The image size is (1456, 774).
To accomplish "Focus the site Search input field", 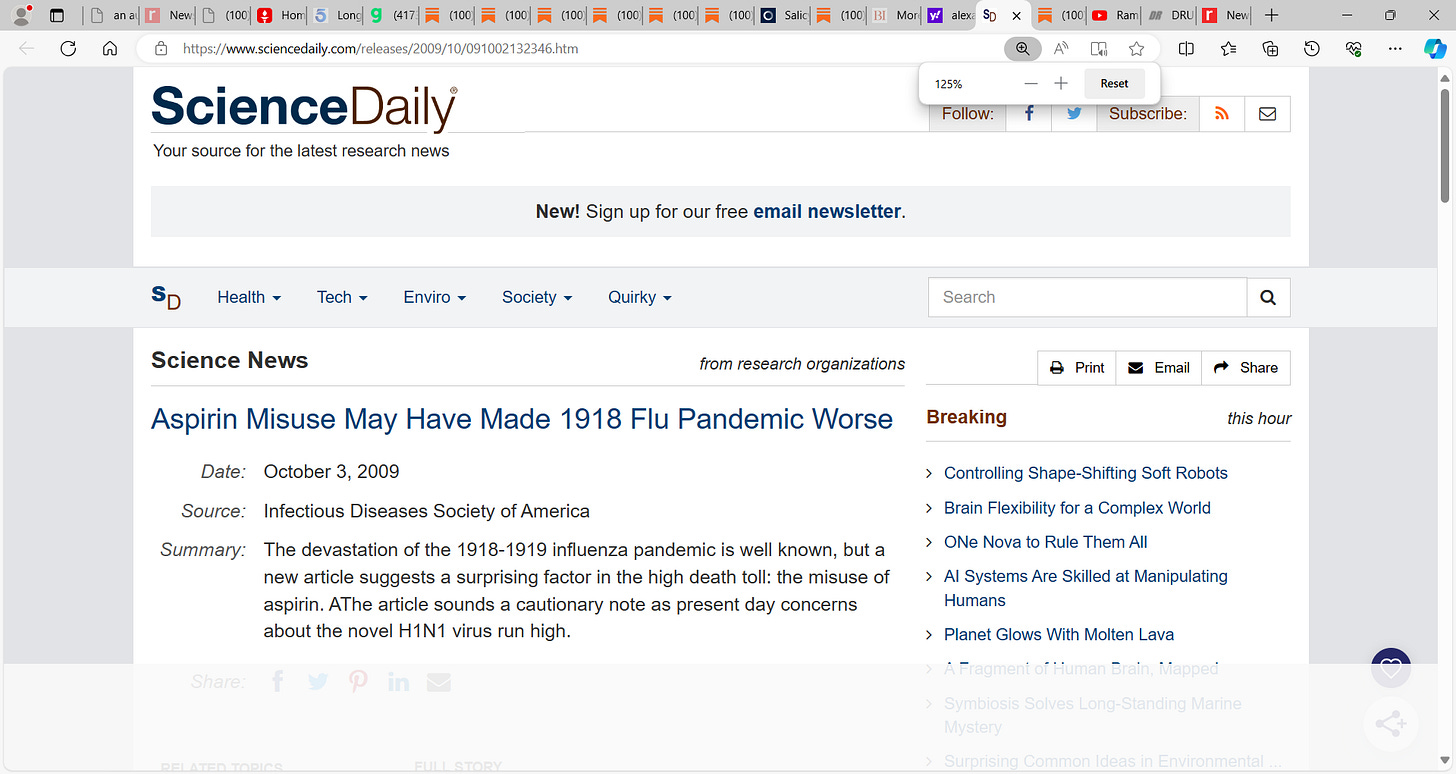I will [1087, 297].
